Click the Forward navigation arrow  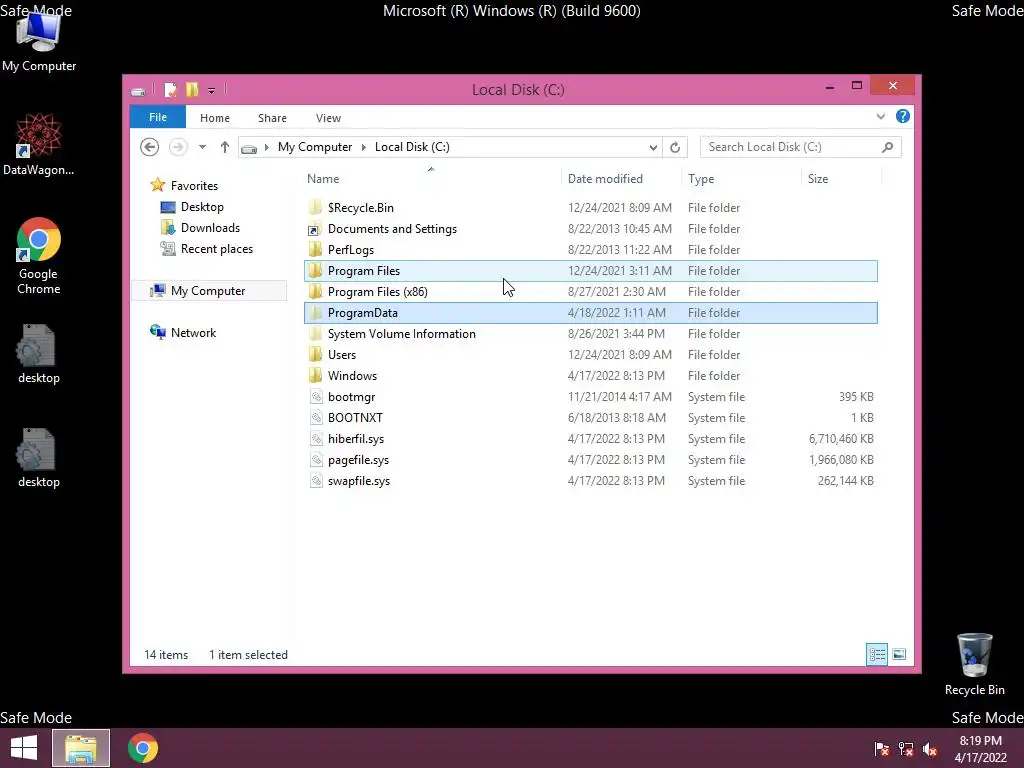[x=178, y=147]
